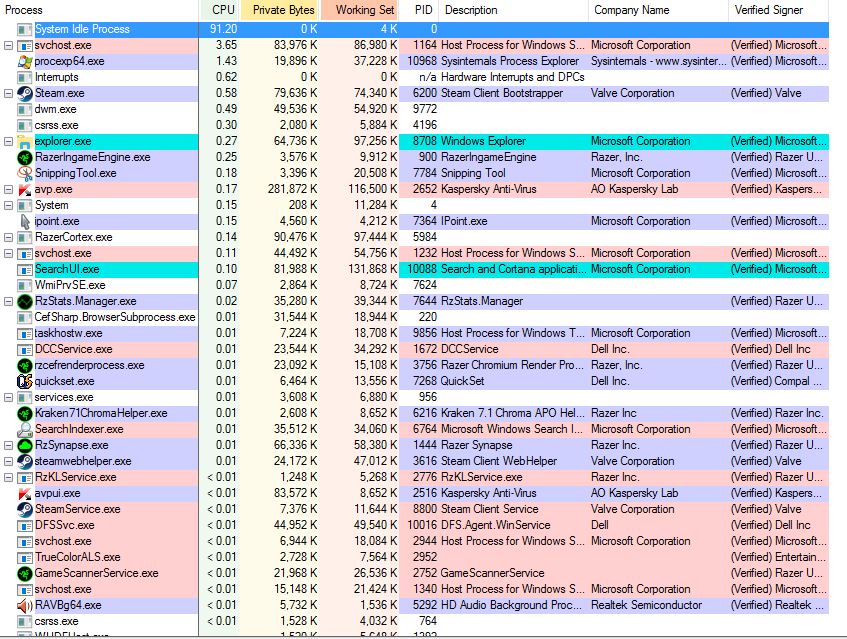Click the RzSynapse.exe green cloud icon
Image resolution: width=847 pixels, height=639 pixels.
(25, 445)
